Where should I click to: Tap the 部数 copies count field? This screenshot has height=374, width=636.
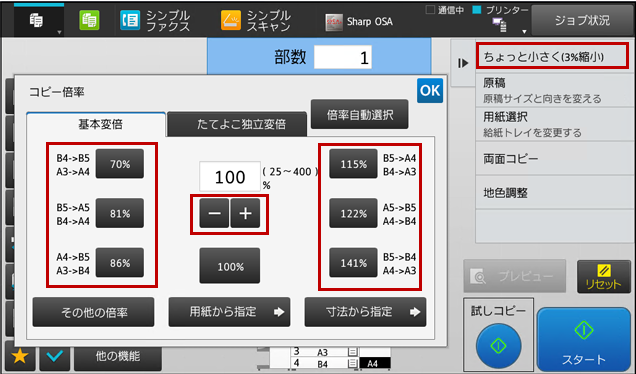[343, 57]
